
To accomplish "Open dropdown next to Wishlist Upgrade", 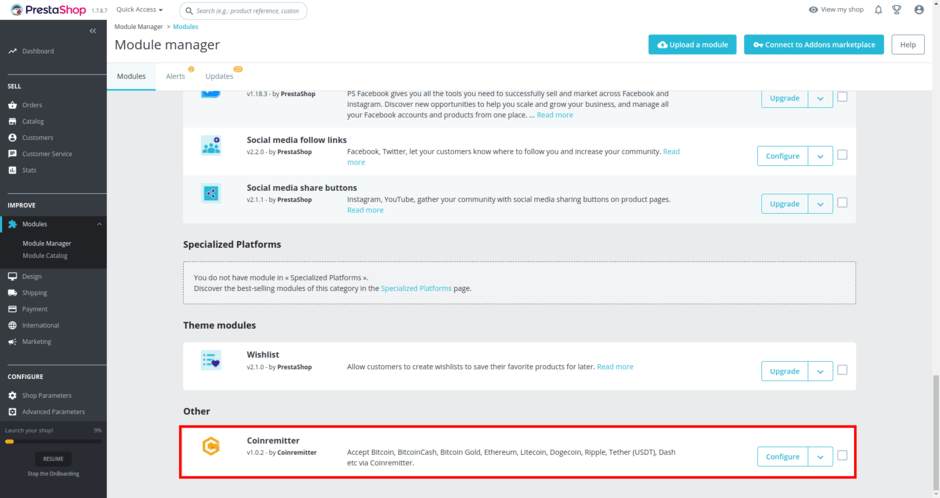I will 820,371.
